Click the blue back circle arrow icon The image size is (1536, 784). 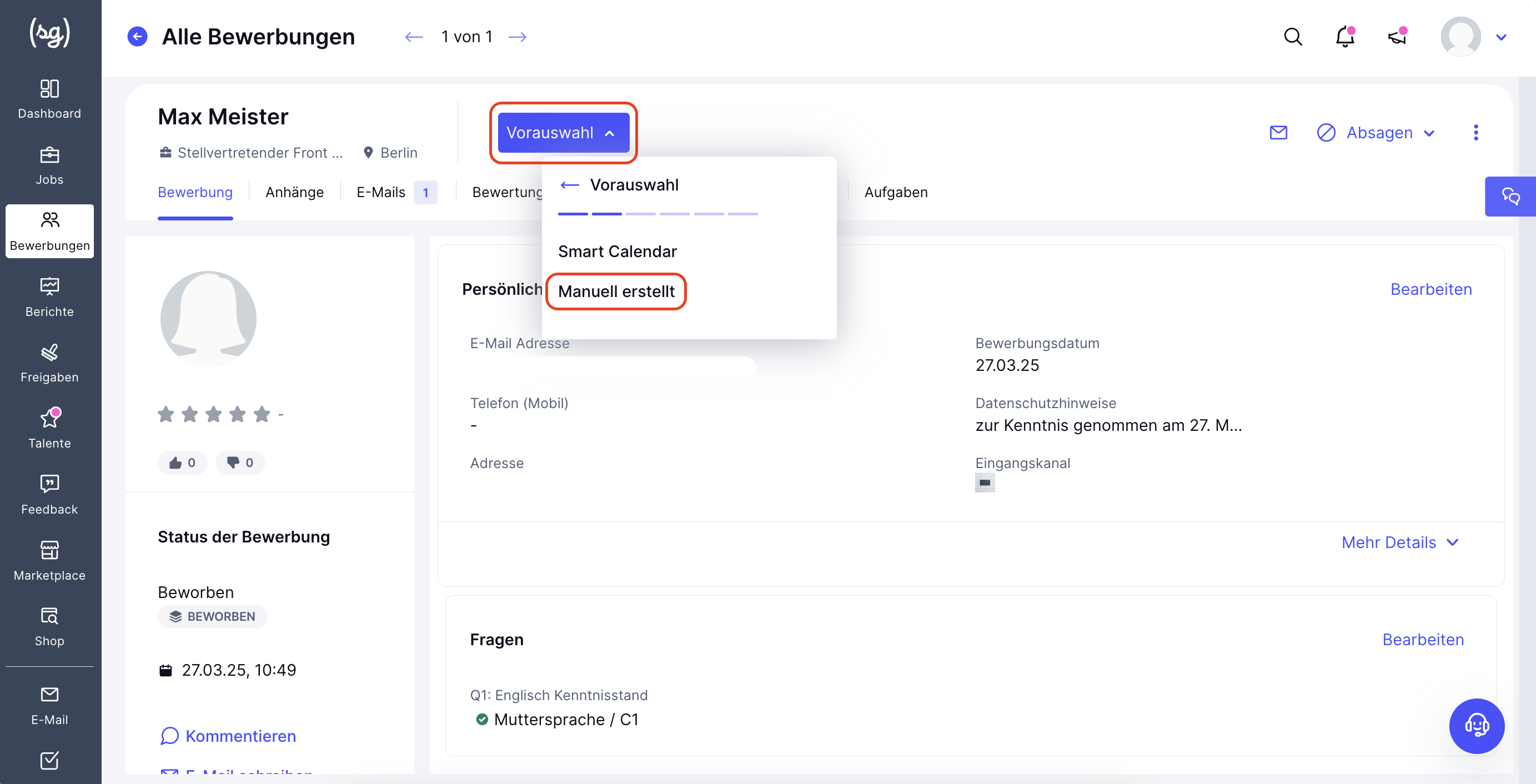[x=137, y=37]
